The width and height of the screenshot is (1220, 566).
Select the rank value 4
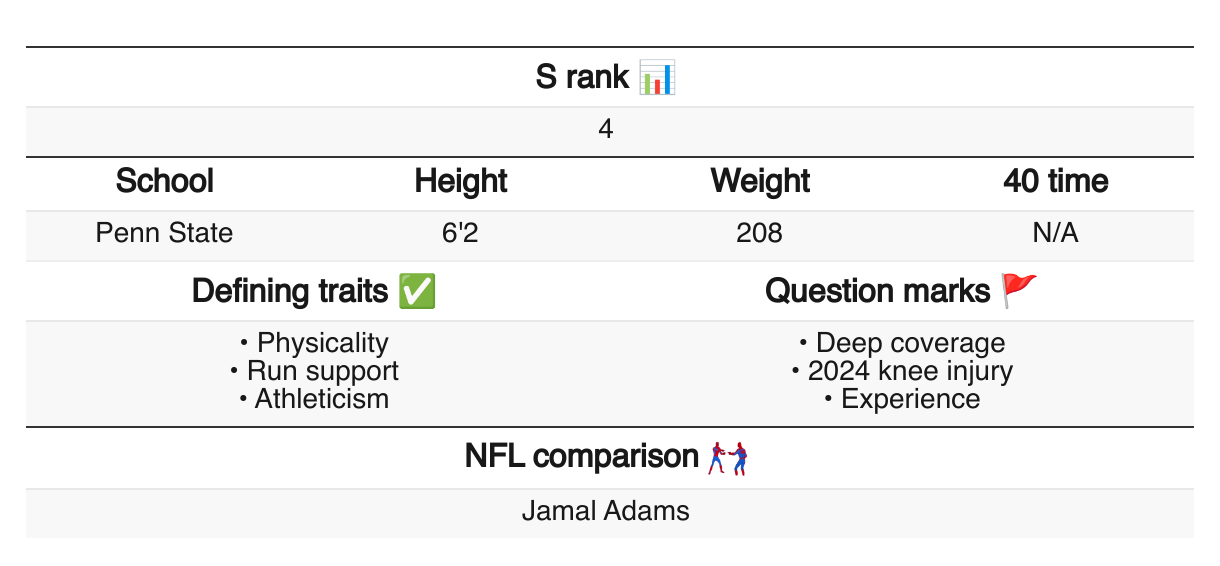[606, 131]
